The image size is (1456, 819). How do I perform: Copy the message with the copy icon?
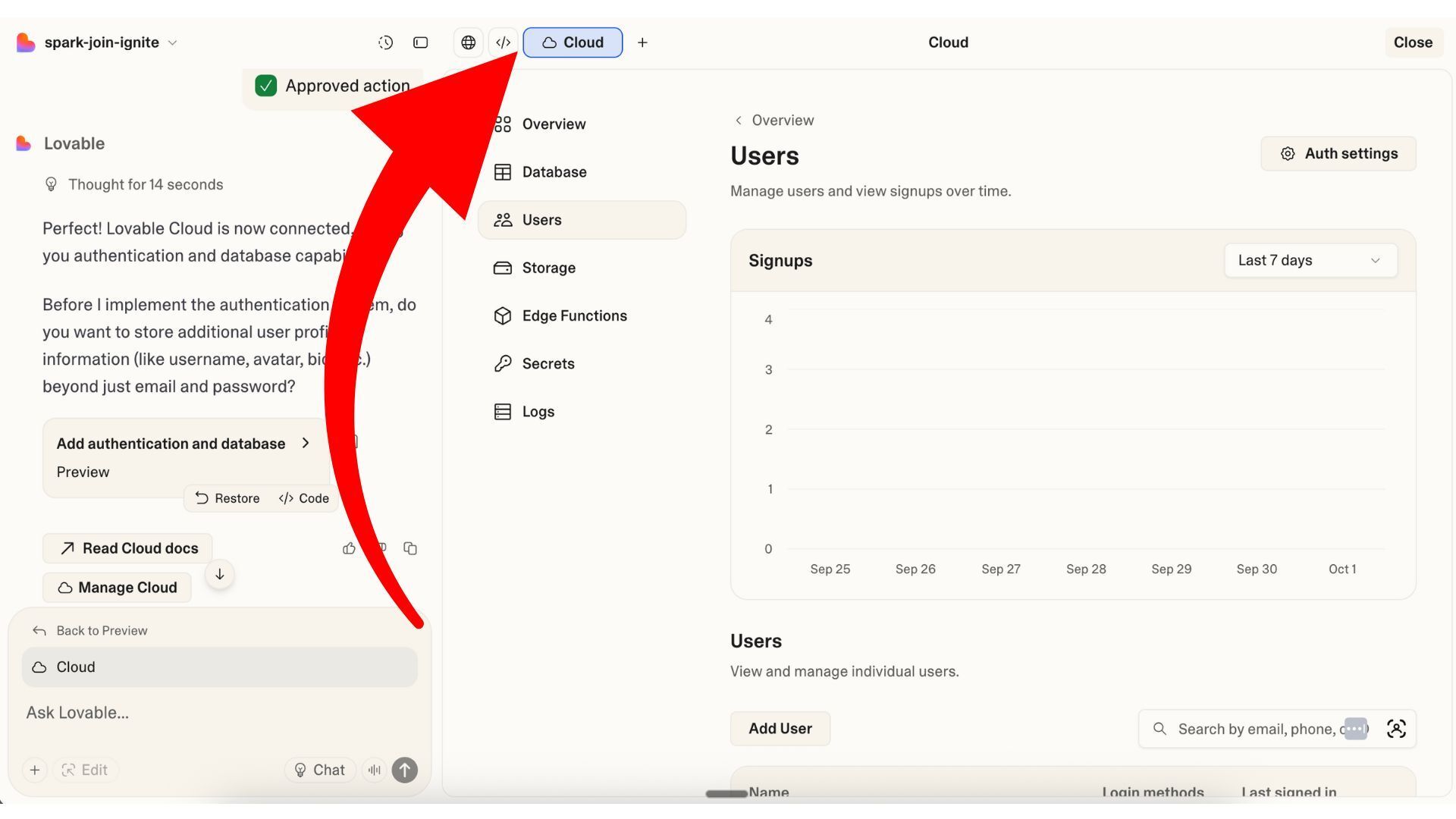pyautogui.click(x=410, y=548)
